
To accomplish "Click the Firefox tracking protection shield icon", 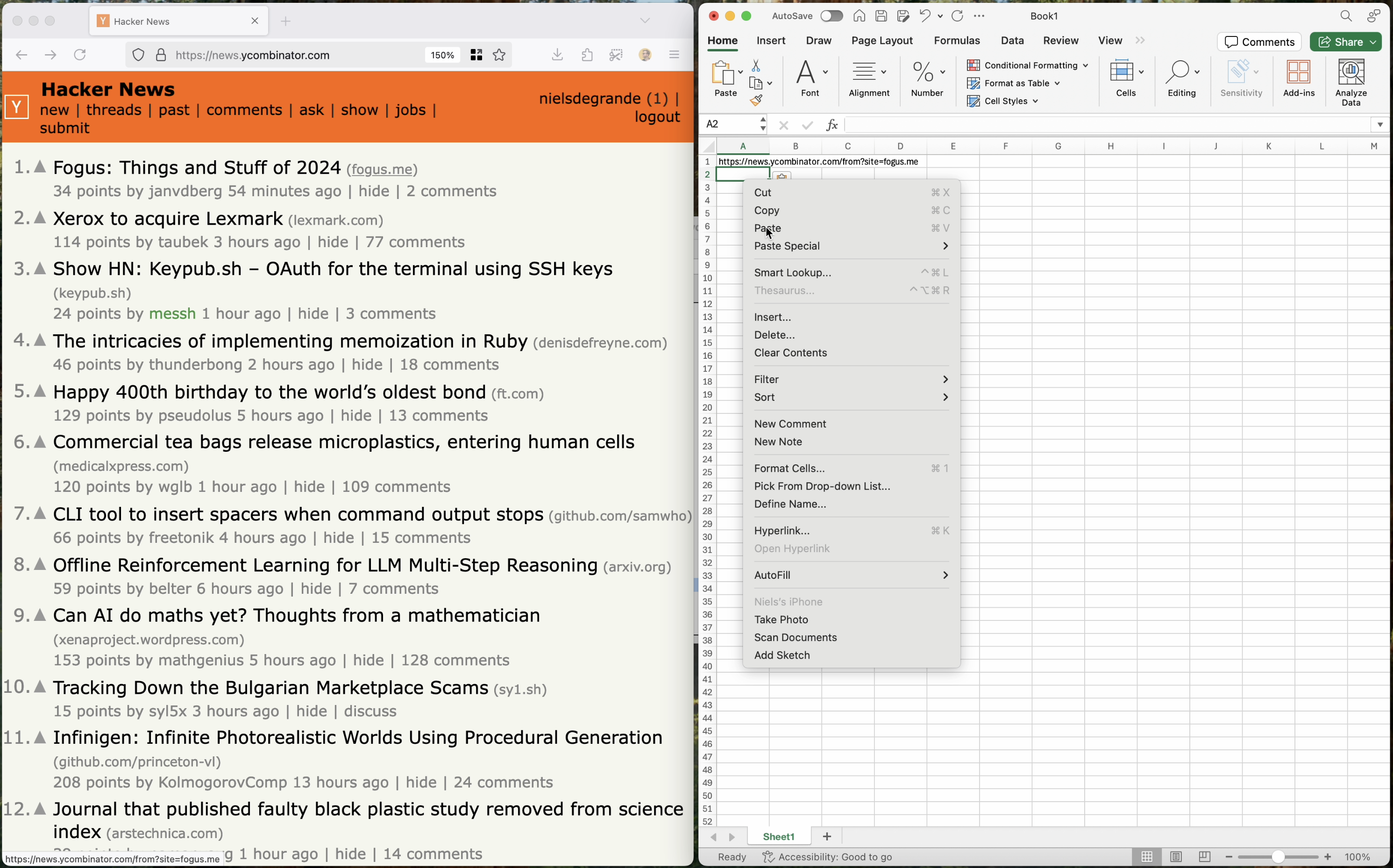I will (138, 55).
